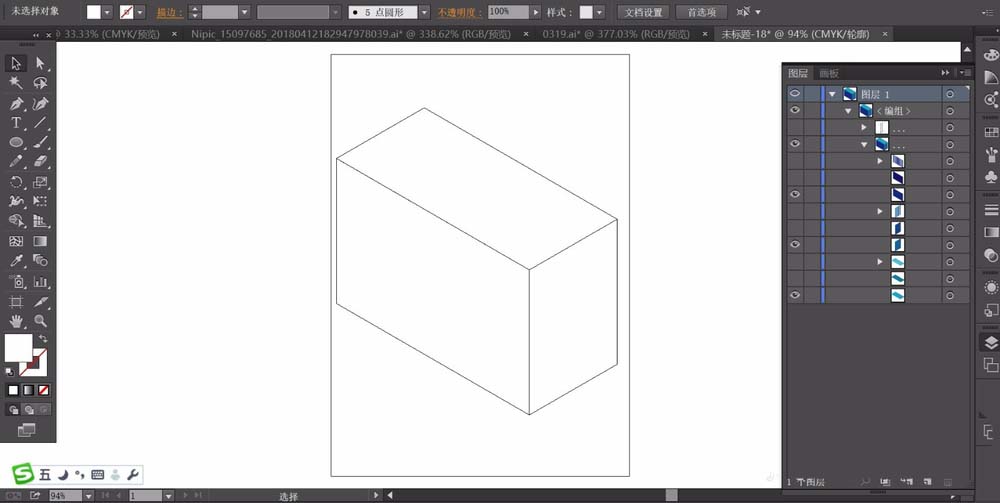The height and width of the screenshot is (503, 1000).
Task: Select the Pen tool
Action: tap(16, 103)
